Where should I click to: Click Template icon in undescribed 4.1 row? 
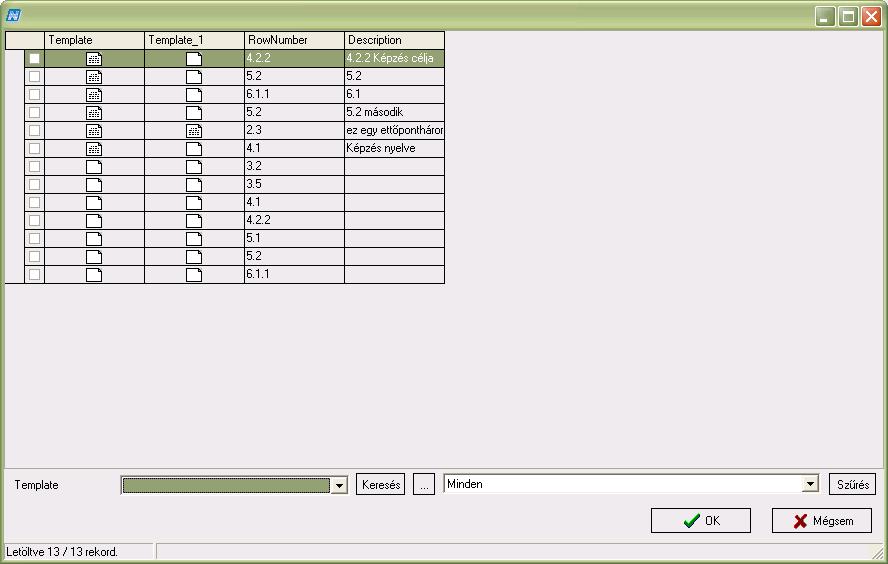(x=94, y=203)
